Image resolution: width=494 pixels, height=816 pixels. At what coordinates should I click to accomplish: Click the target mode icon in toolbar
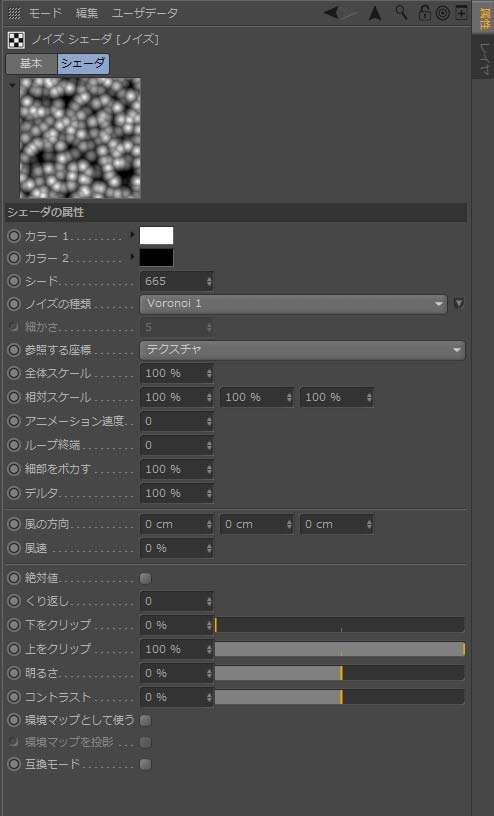pyautogui.click(x=442, y=13)
